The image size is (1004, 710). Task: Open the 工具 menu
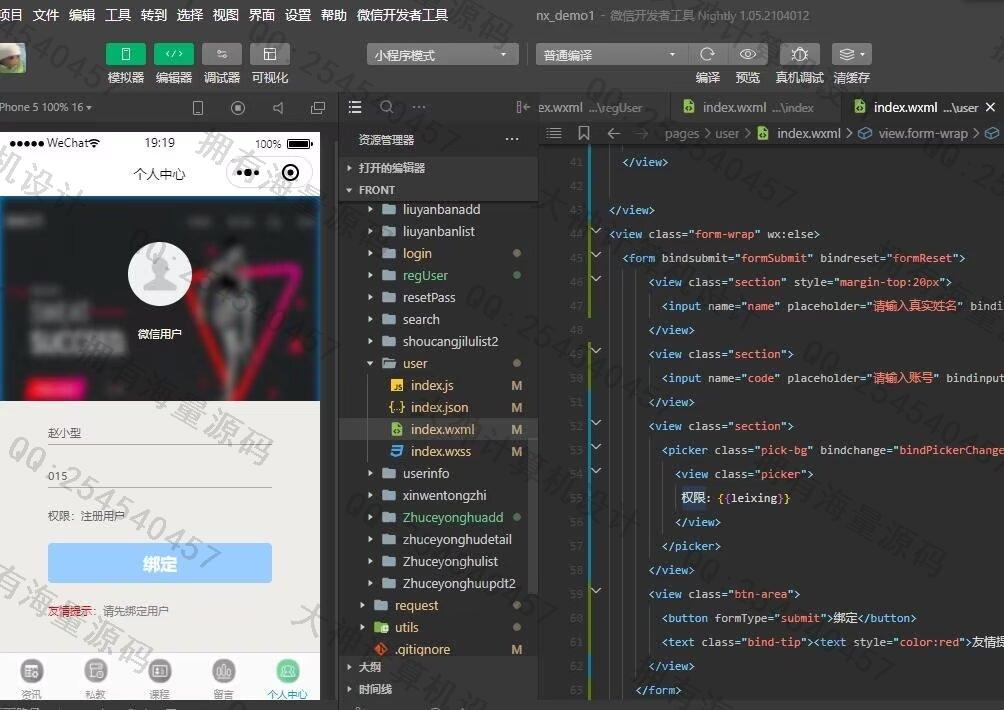coord(117,14)
